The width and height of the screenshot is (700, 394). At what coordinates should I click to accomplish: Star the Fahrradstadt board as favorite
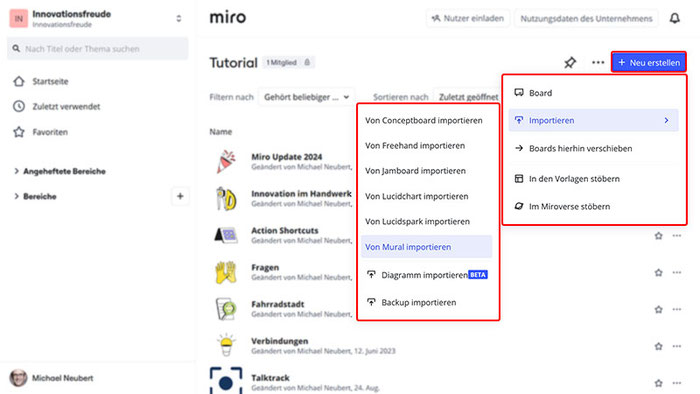(x=658, y=309)
